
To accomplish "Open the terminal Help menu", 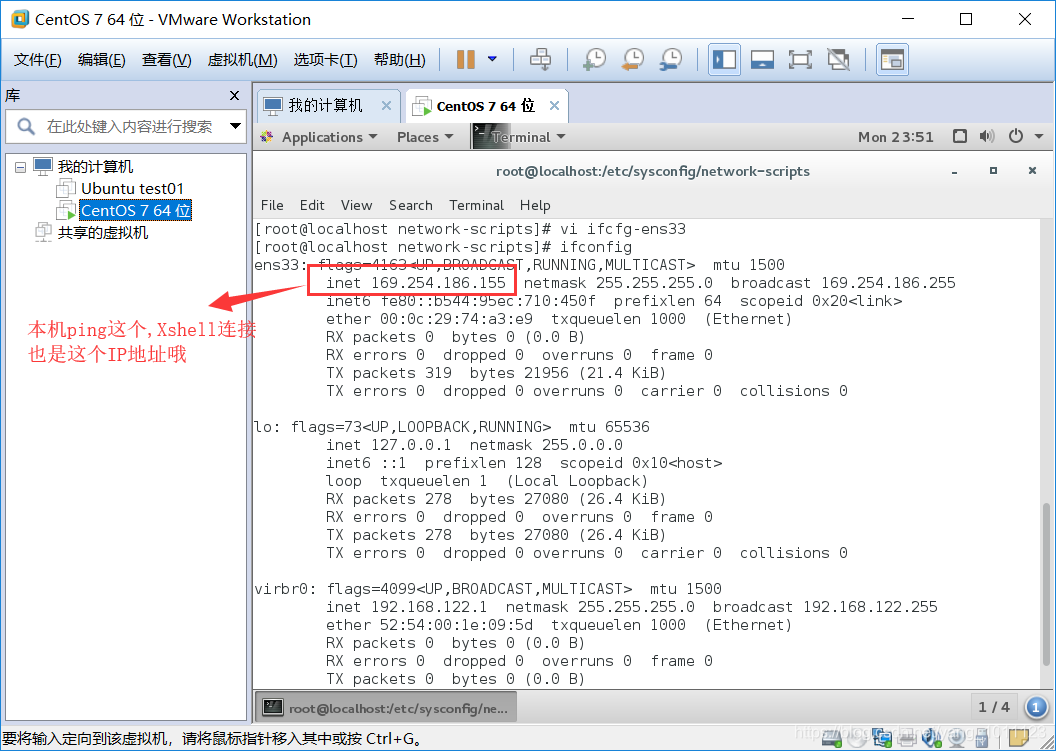I will point(535,205).
